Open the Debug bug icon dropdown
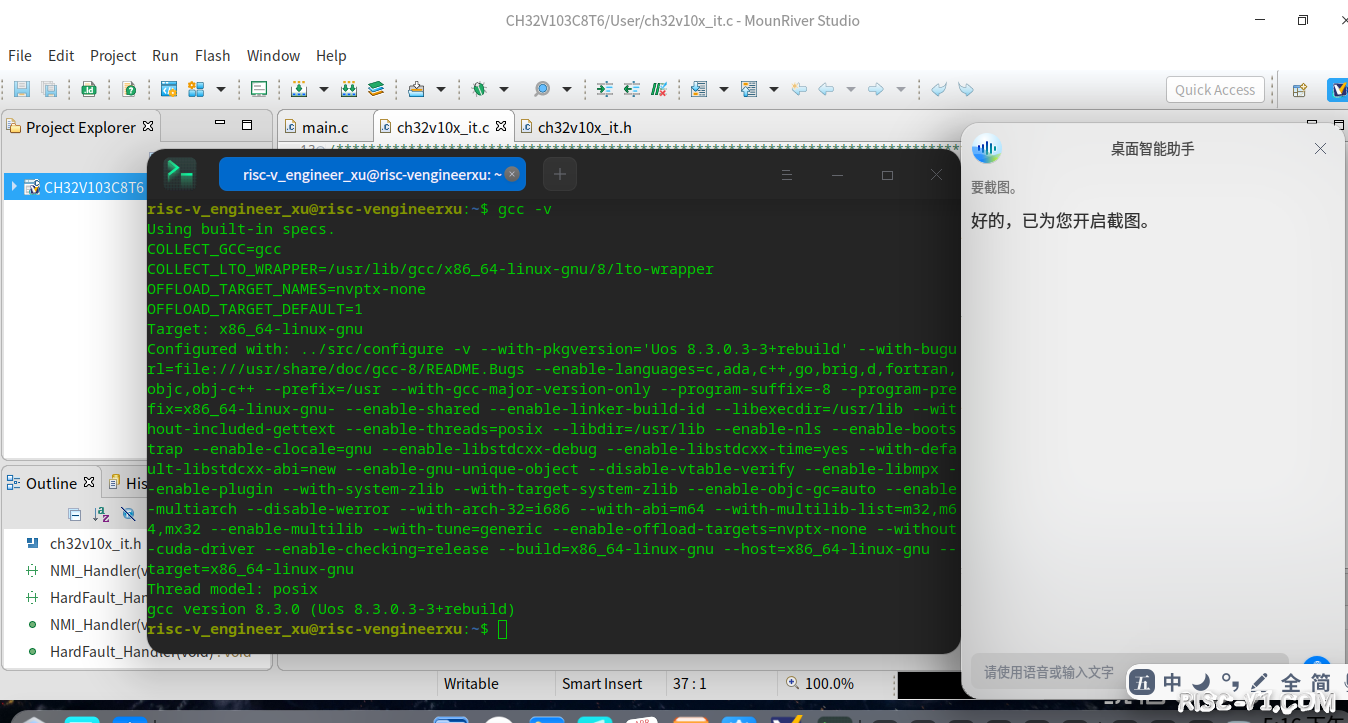The height and width of the screenshot is (723, 1348). [x=504, y=89]
